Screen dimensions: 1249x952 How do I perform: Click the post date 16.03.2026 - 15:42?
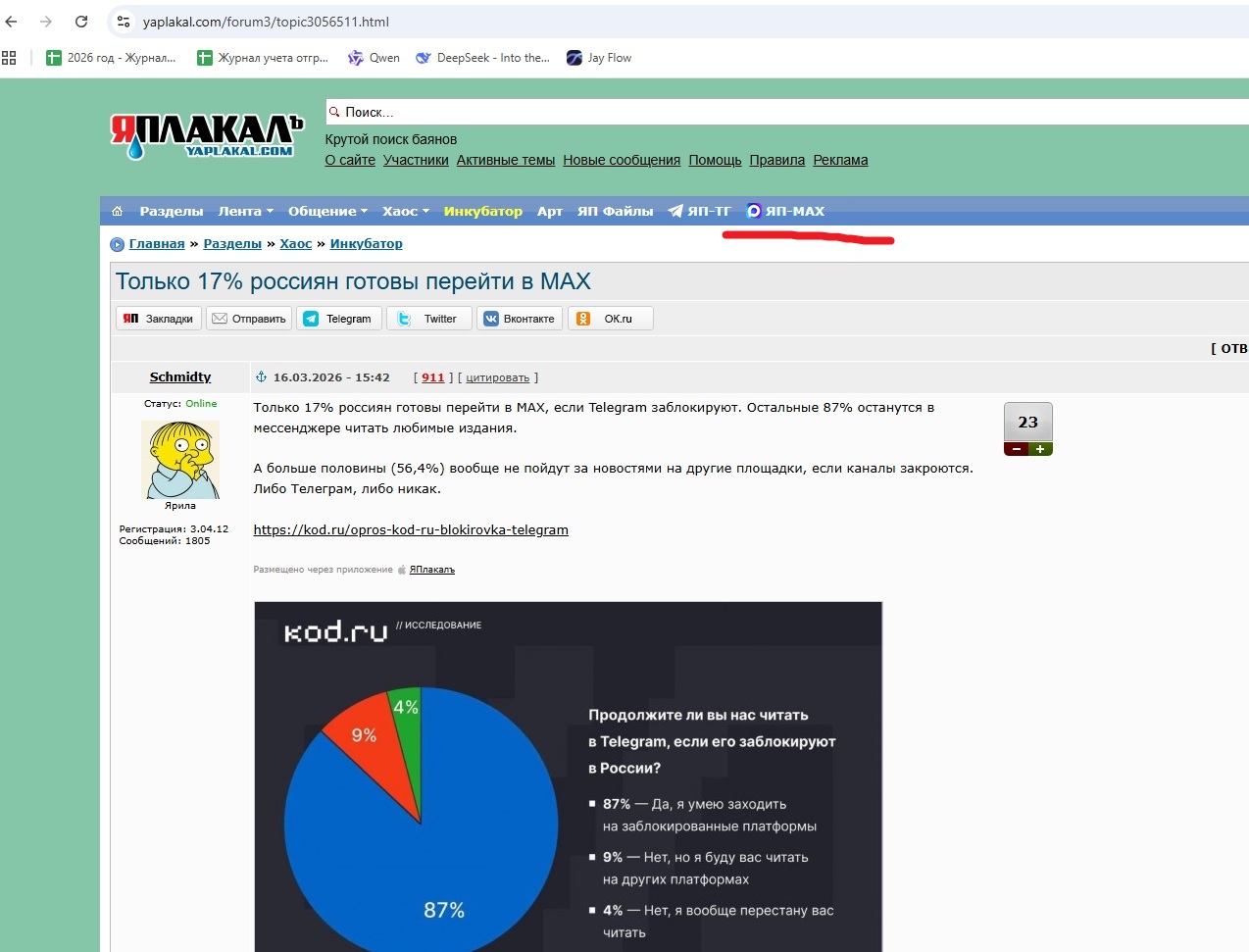[331, 377]
